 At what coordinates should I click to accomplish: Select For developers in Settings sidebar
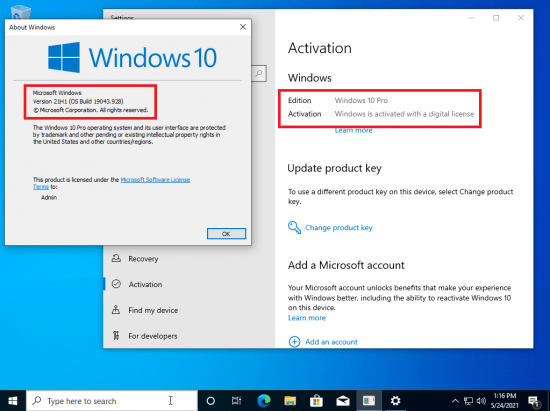pyautogui.click(x=189, y=336)
